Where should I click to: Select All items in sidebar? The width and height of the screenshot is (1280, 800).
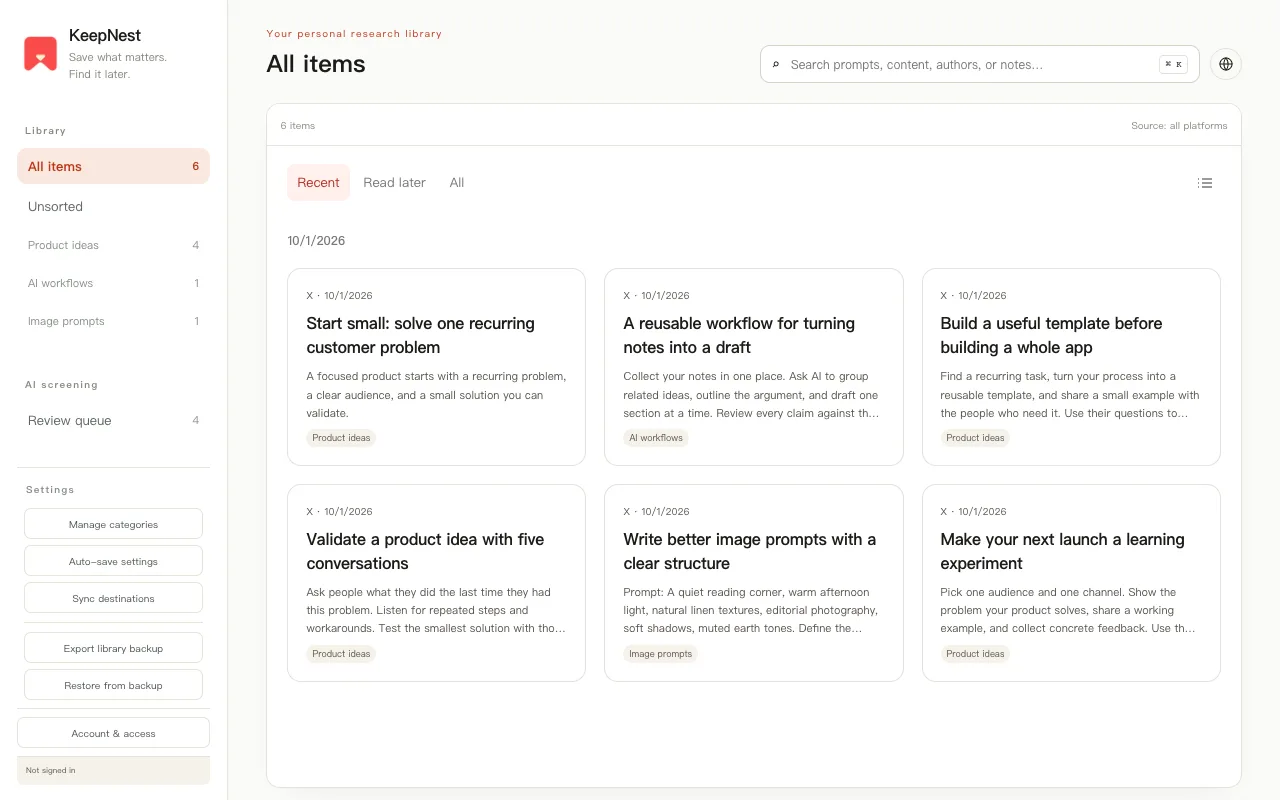(113, 166)
